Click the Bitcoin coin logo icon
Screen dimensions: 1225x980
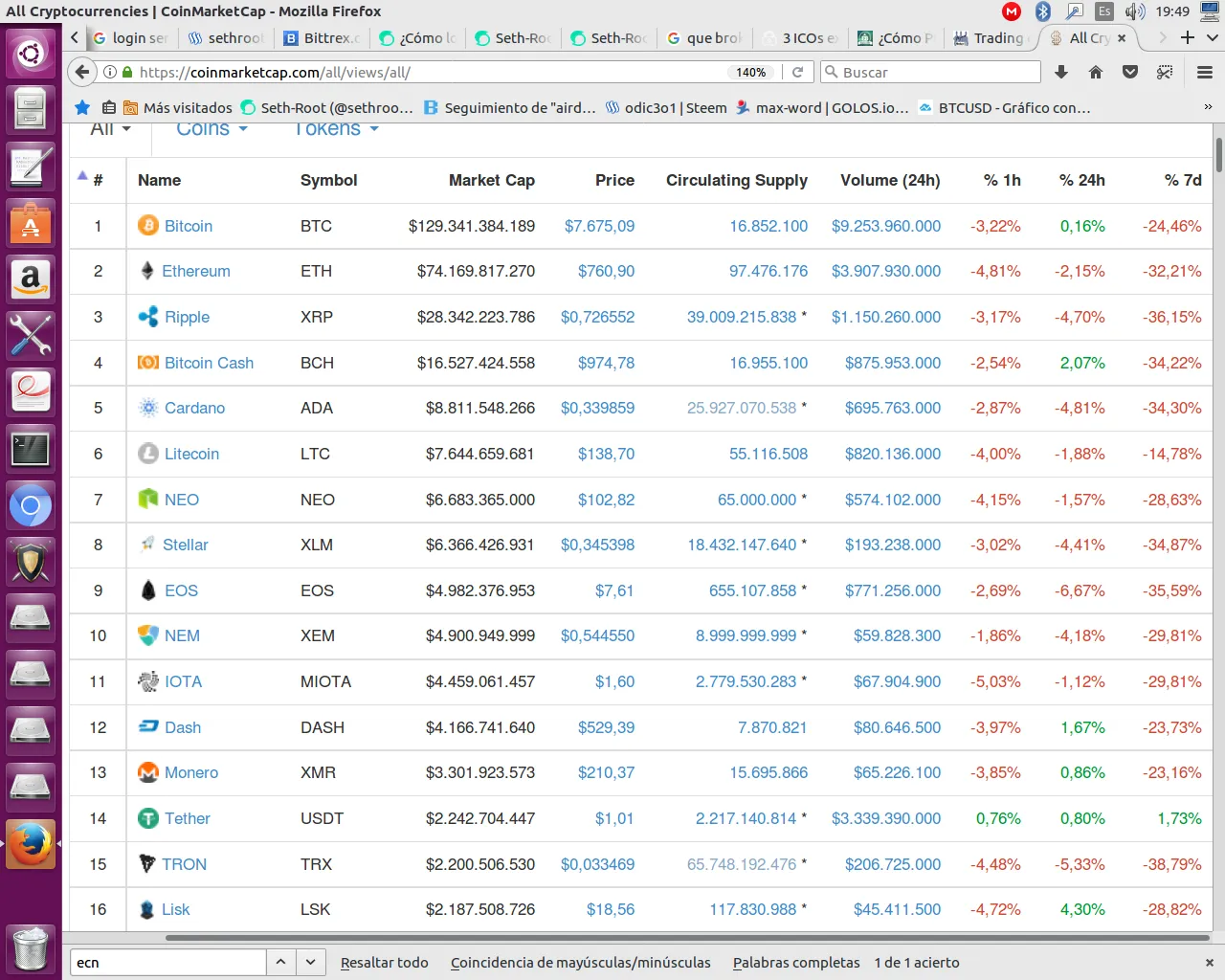[148, 226]
